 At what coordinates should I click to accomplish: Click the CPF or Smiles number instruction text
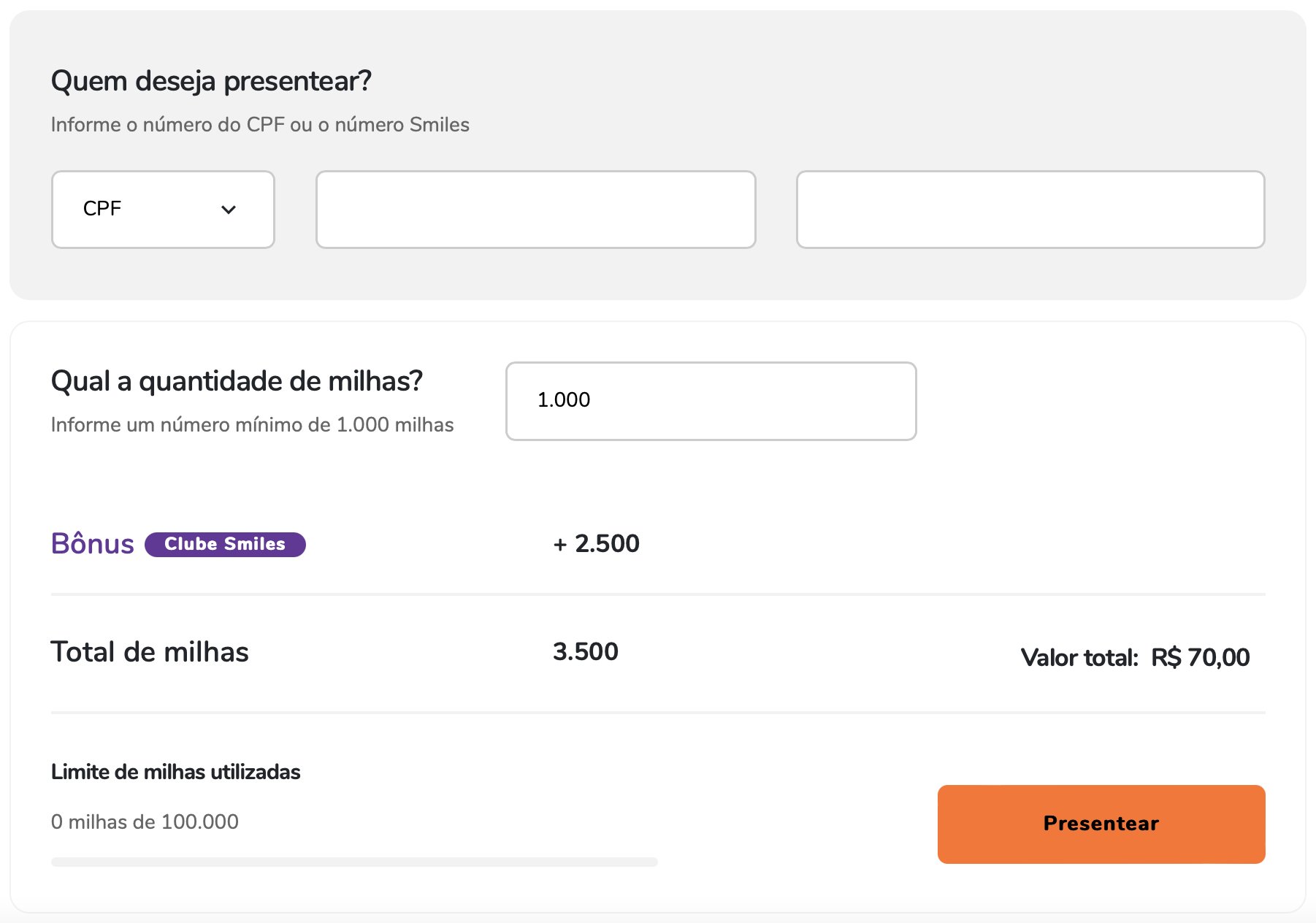[260, 124]
